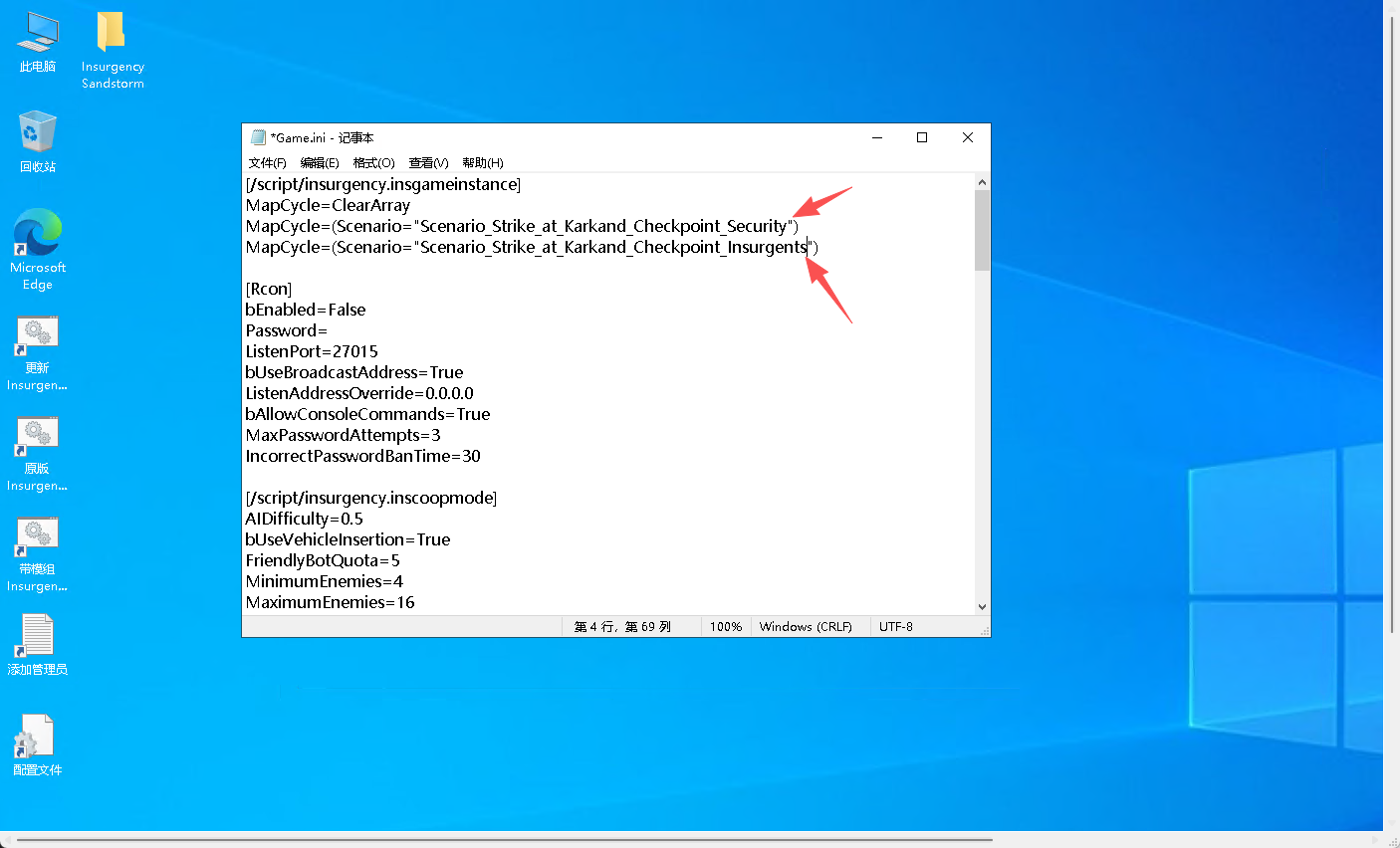Click the Notepad icon in the title bar
1400x848 pixels.
258,137
